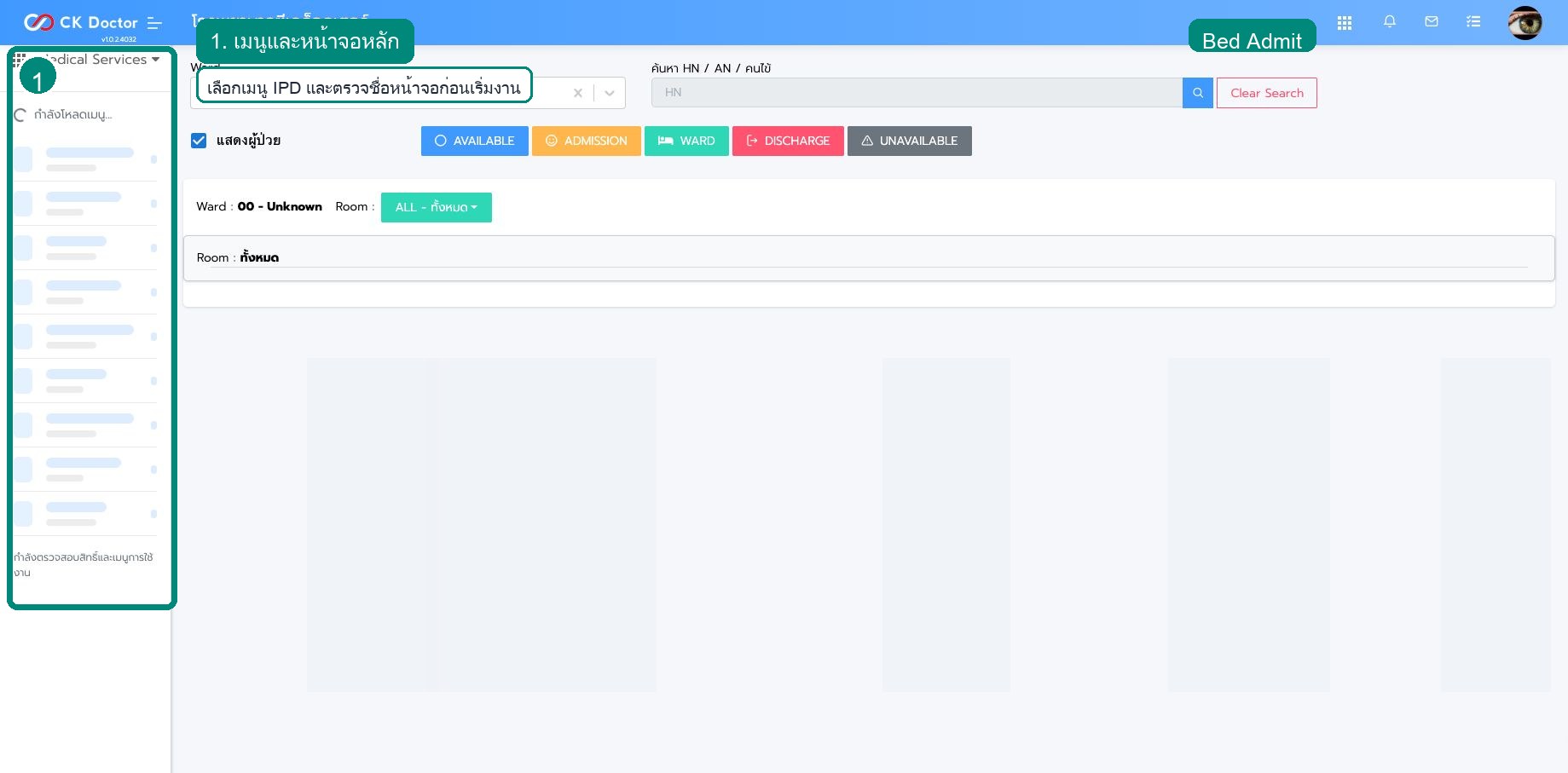Click the UNAVAILABLE filter button
1568x773 pixels.
(910, 141)
